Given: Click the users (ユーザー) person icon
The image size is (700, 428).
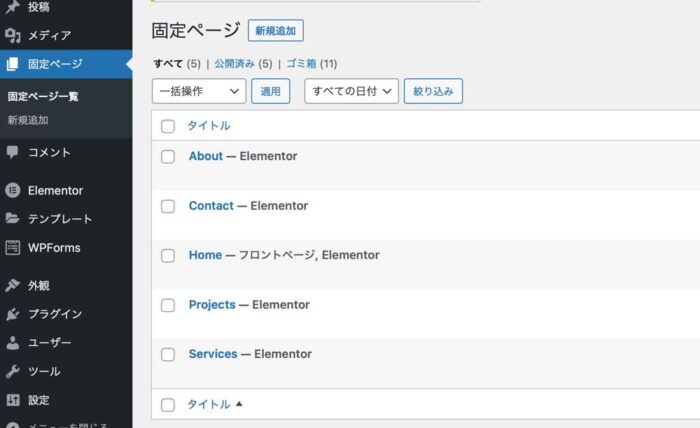Looking at the screenshot, I should [x=13, y=343].
